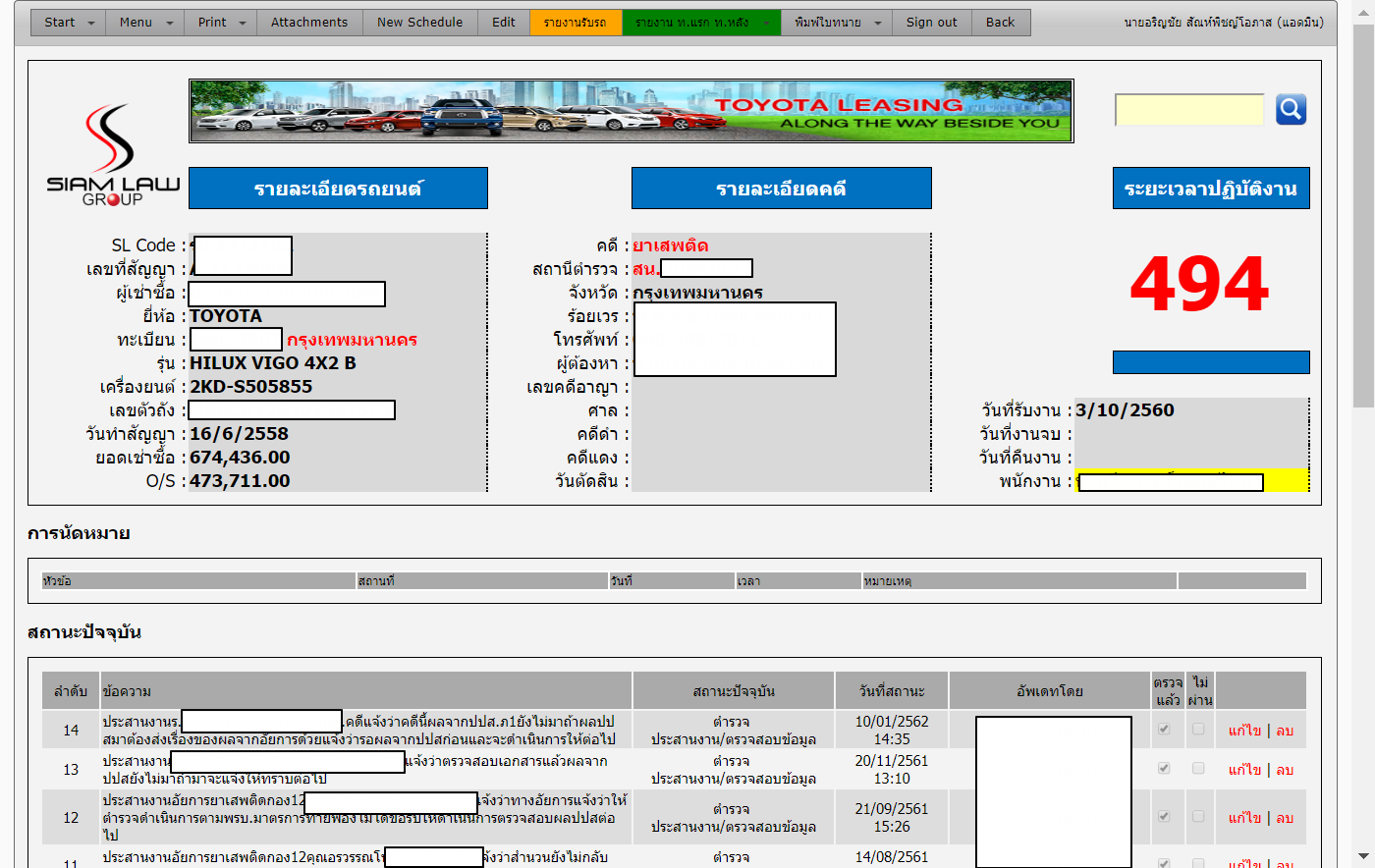Click status date 10/01/2562 14:35
The height and width of the screenshot is (868, 1375).
click(x=892, y=731)
